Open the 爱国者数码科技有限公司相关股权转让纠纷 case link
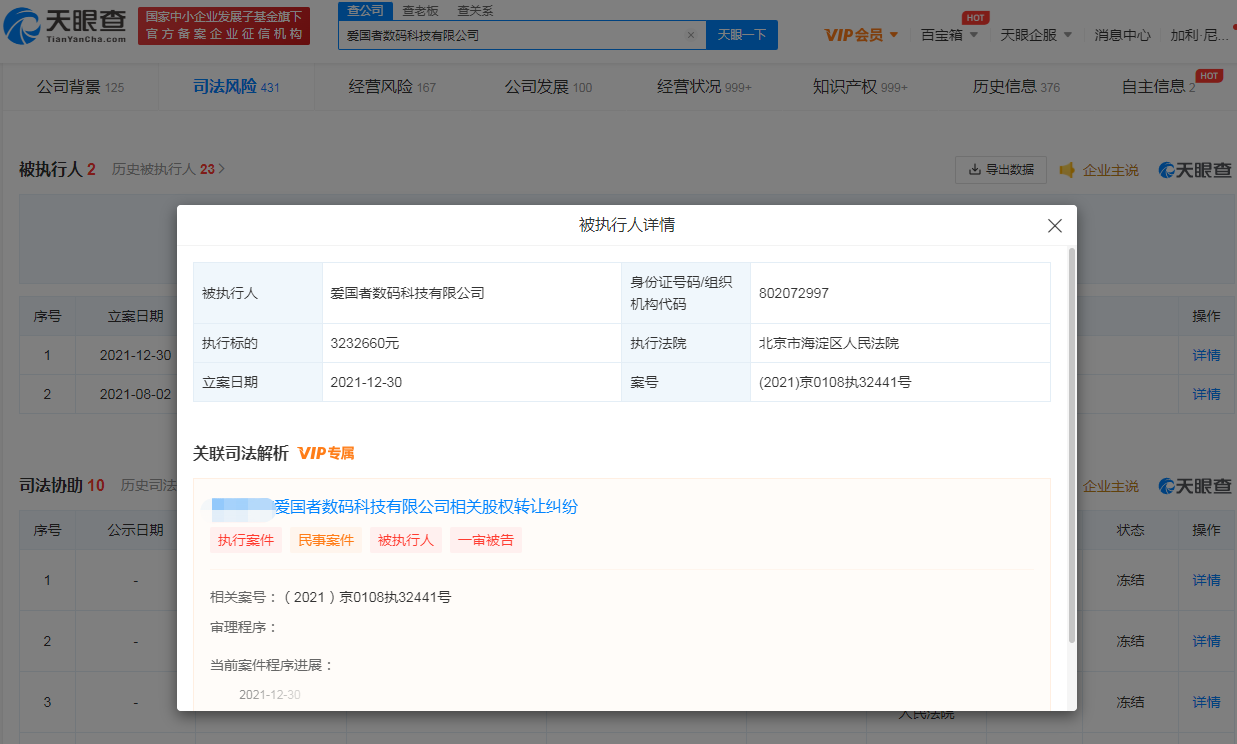Viewport: 1237px width, 744px height. [x=426, y=507]
